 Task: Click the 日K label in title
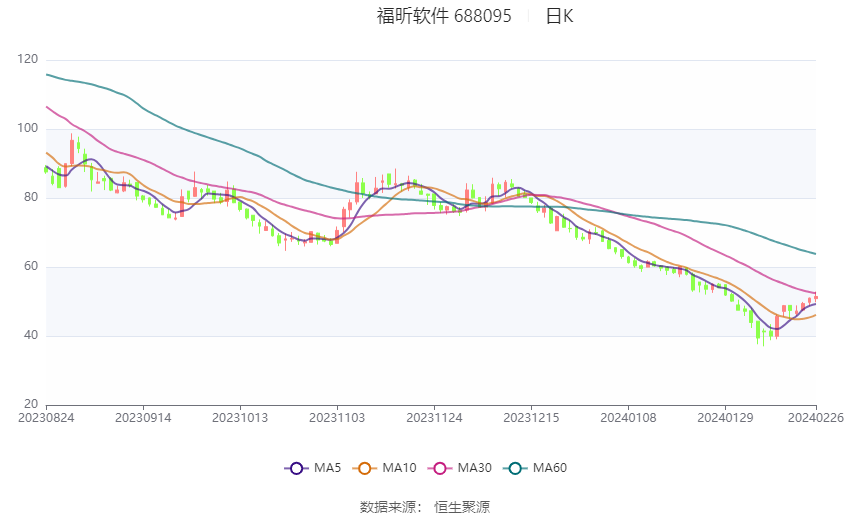pyautogui.click(x=559, y=16)
